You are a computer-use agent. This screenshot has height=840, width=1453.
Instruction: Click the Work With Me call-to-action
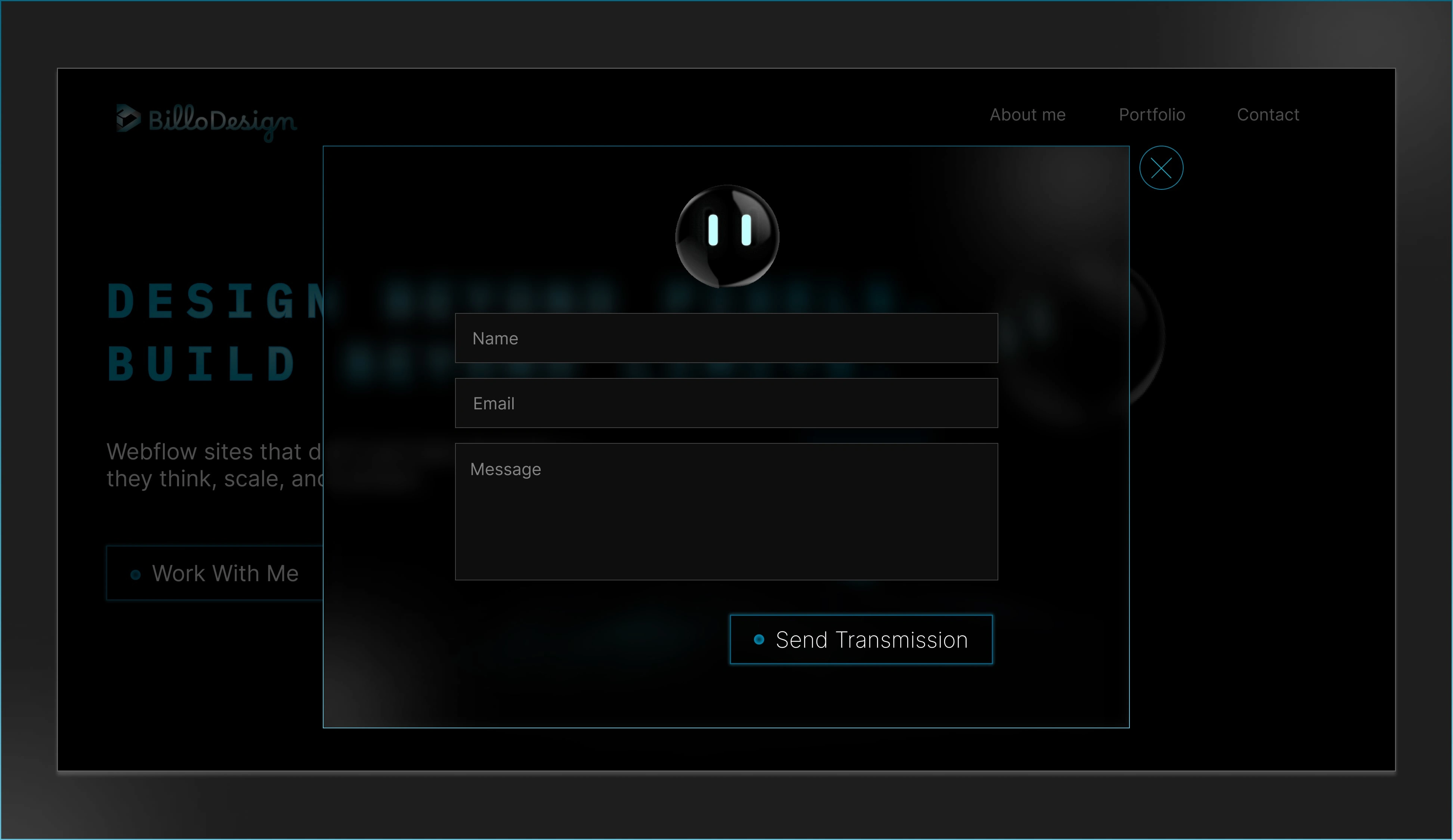pos(225,573)
